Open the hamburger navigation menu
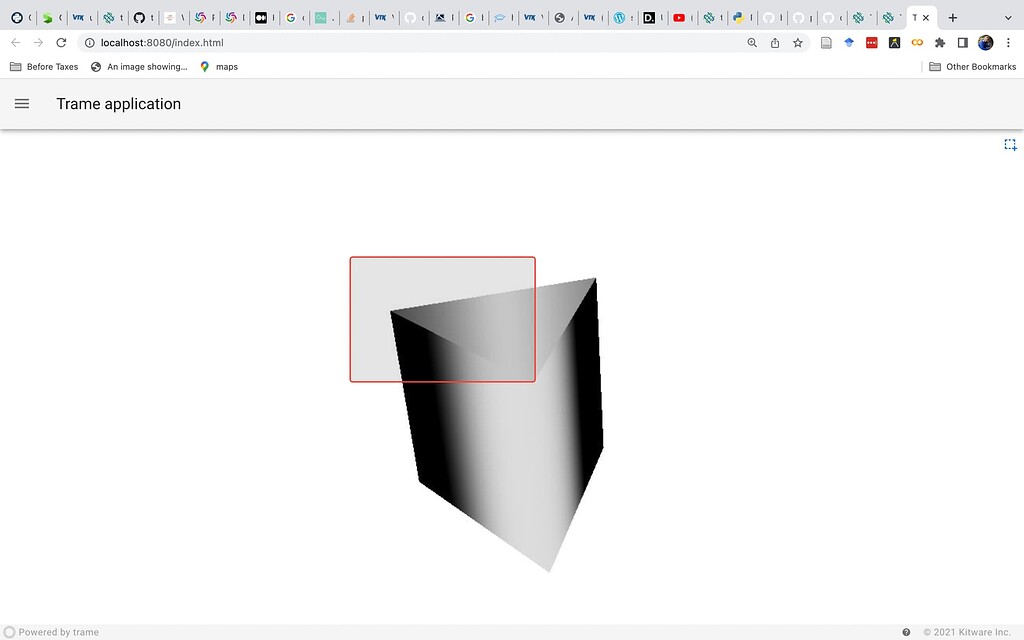This screenshot has width=1024, height=640. [x=22, y=104]
